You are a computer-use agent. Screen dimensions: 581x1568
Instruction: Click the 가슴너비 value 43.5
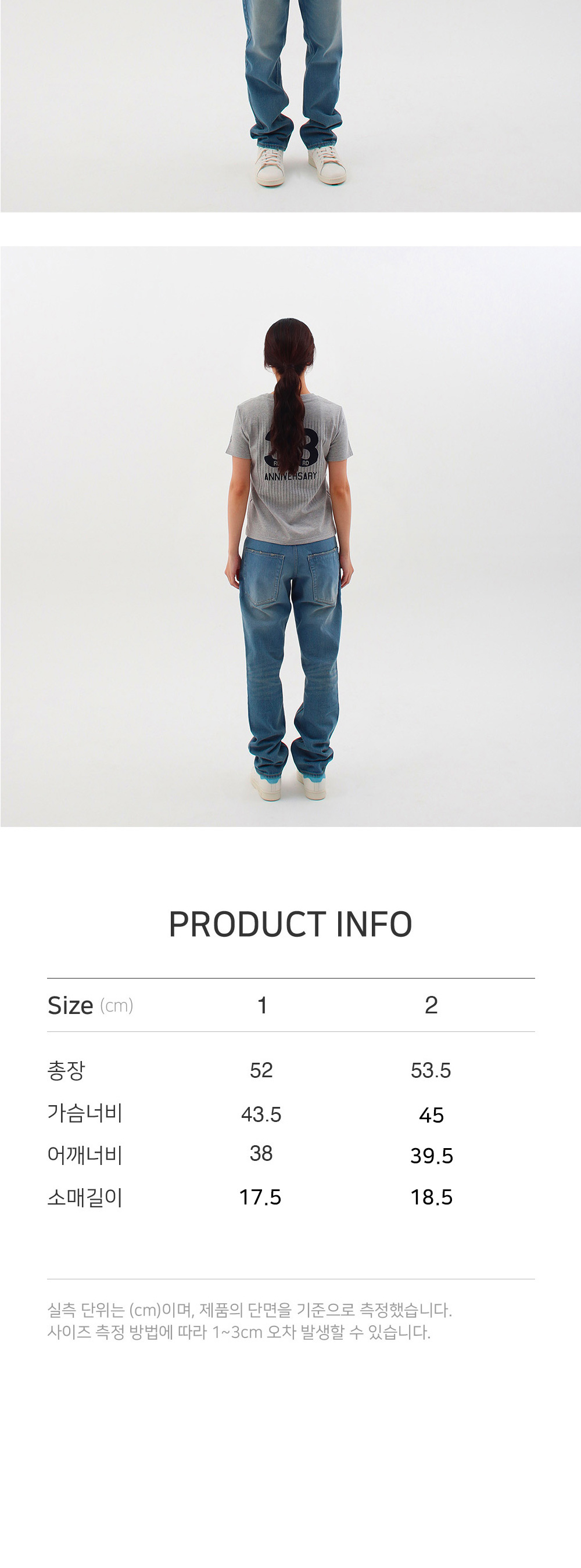[261, 1114]
